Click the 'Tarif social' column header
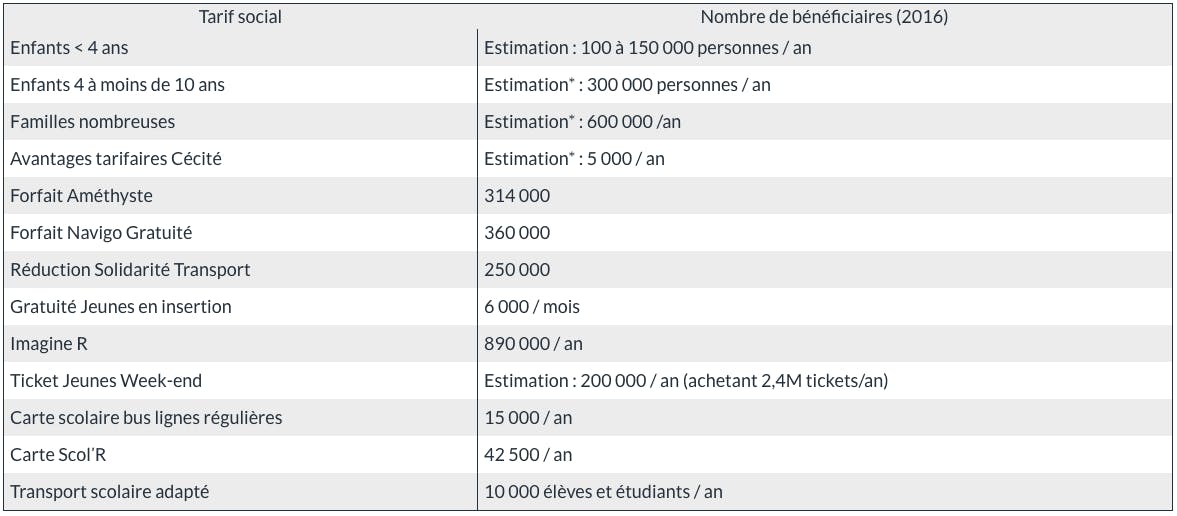 click(x=240, y=17)
